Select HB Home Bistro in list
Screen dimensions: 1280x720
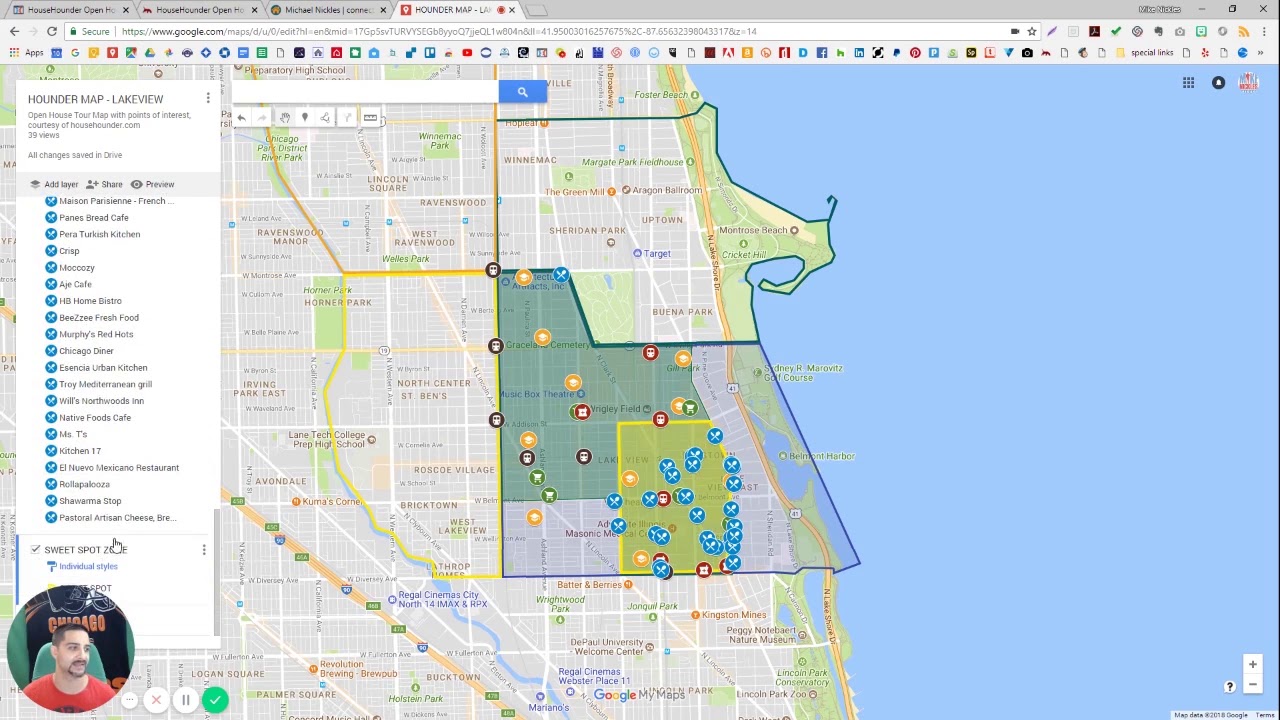[x=90, y=301]
